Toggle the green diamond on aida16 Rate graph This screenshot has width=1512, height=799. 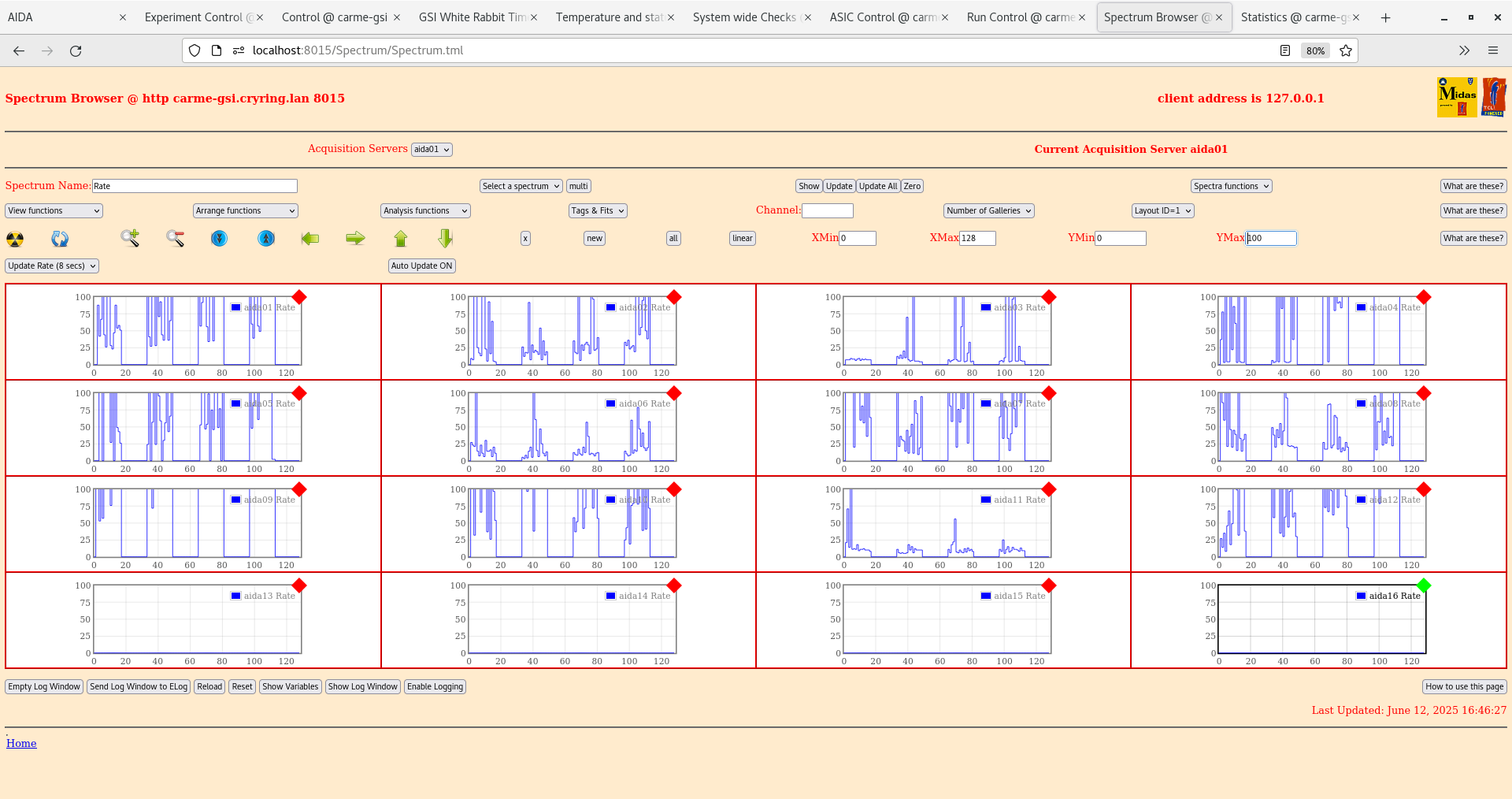coord(1423,585)
